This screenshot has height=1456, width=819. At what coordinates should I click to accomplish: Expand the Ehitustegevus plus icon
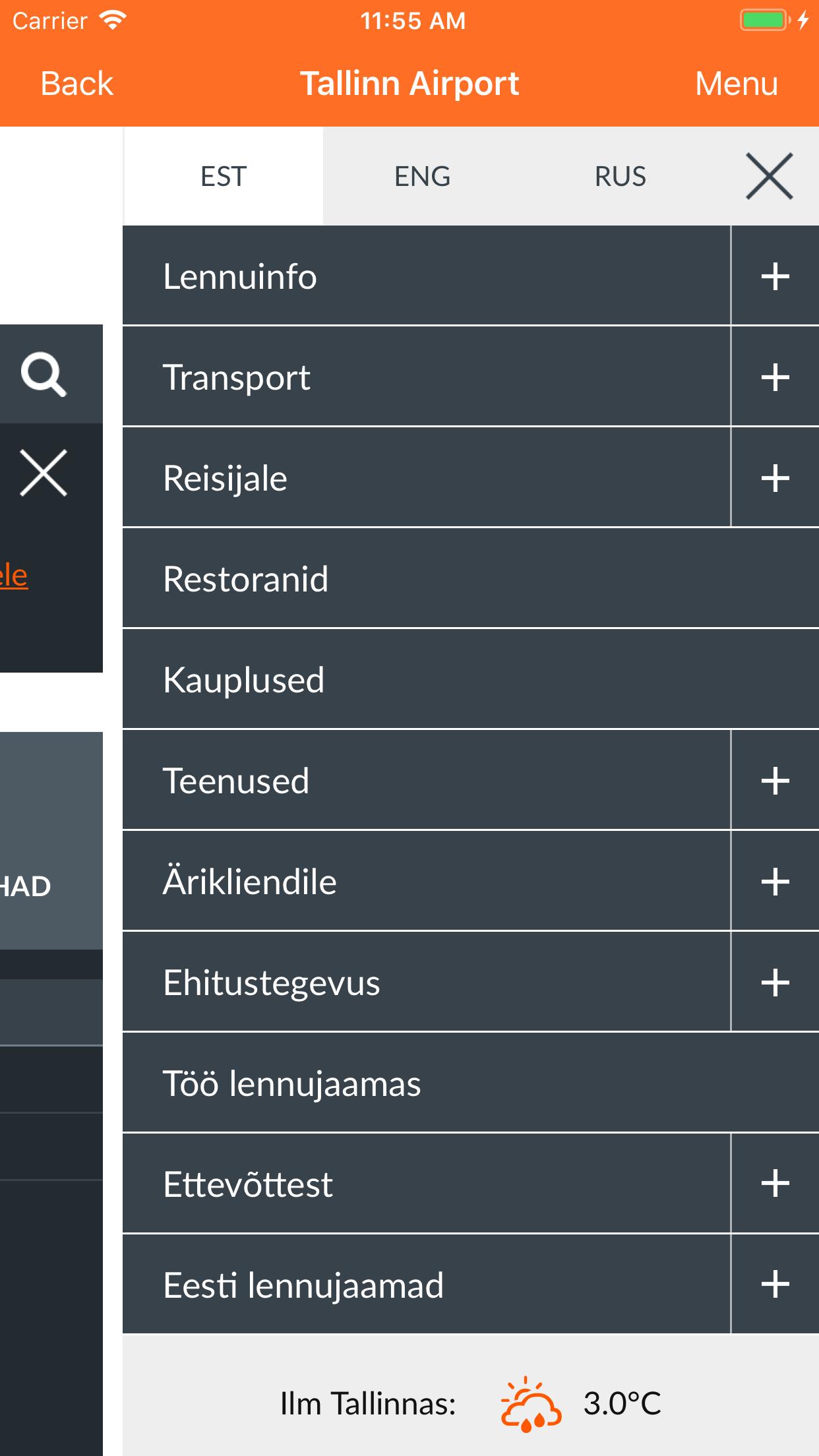point(775,983)
